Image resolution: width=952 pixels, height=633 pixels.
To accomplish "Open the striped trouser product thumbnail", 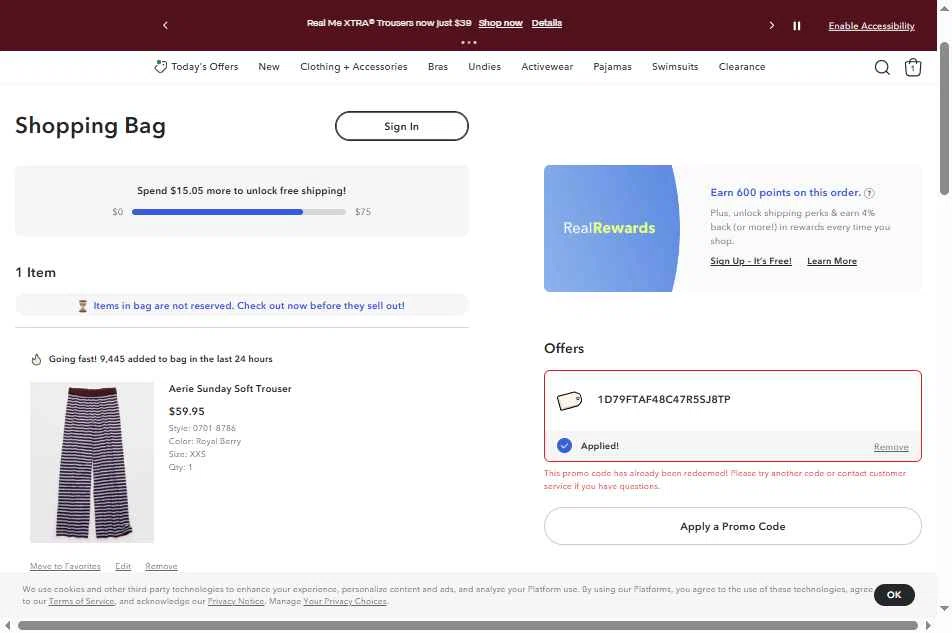I will click(x=92, y=462).
